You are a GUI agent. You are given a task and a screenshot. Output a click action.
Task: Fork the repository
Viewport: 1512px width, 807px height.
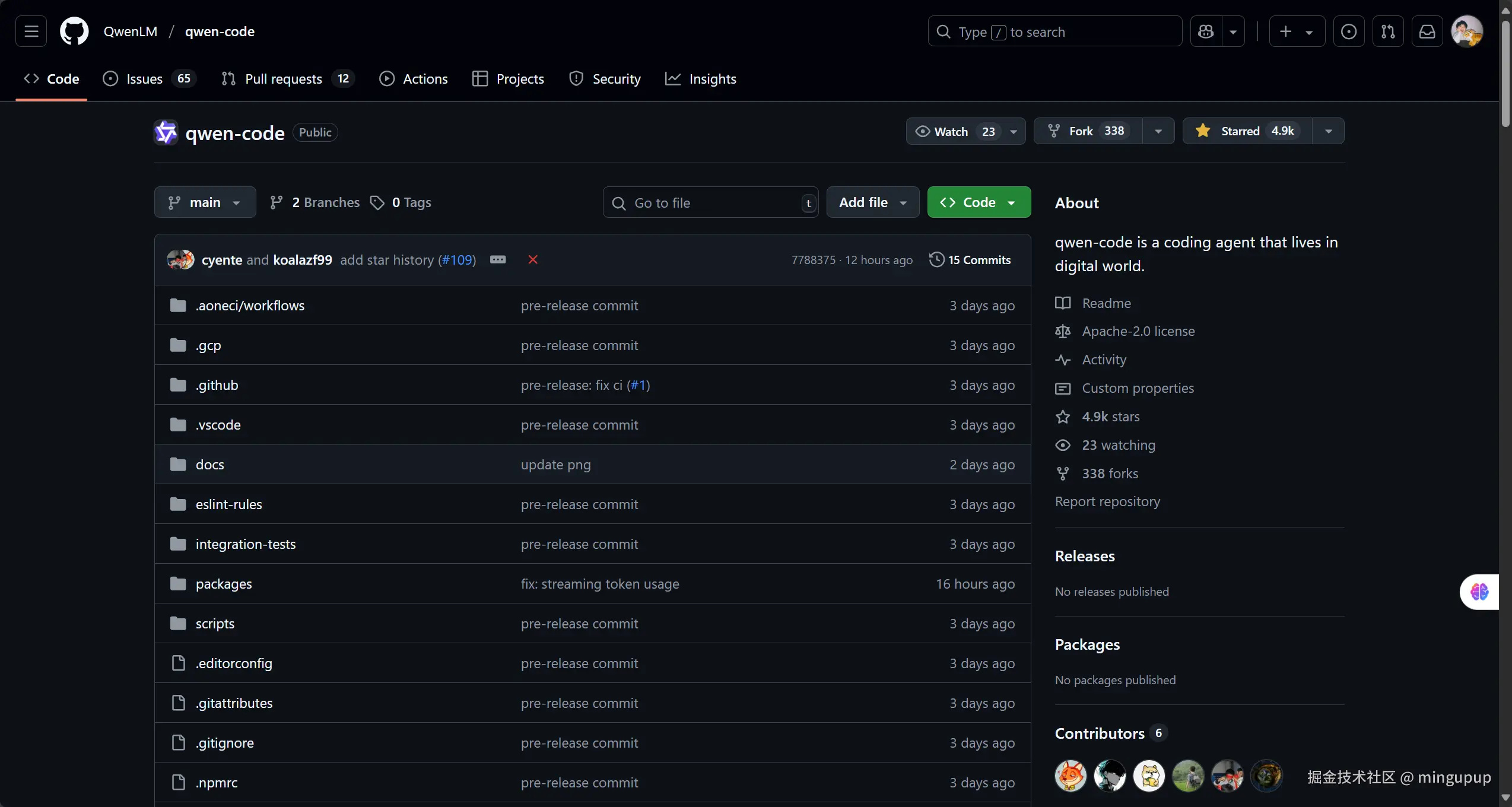coord(1088,131)
